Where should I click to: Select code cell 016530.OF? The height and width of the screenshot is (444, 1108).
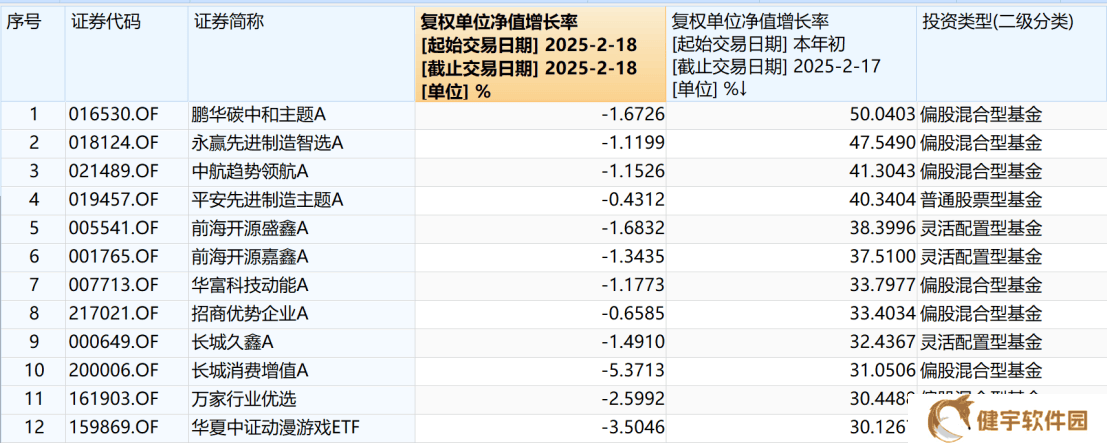pos(114,115)
